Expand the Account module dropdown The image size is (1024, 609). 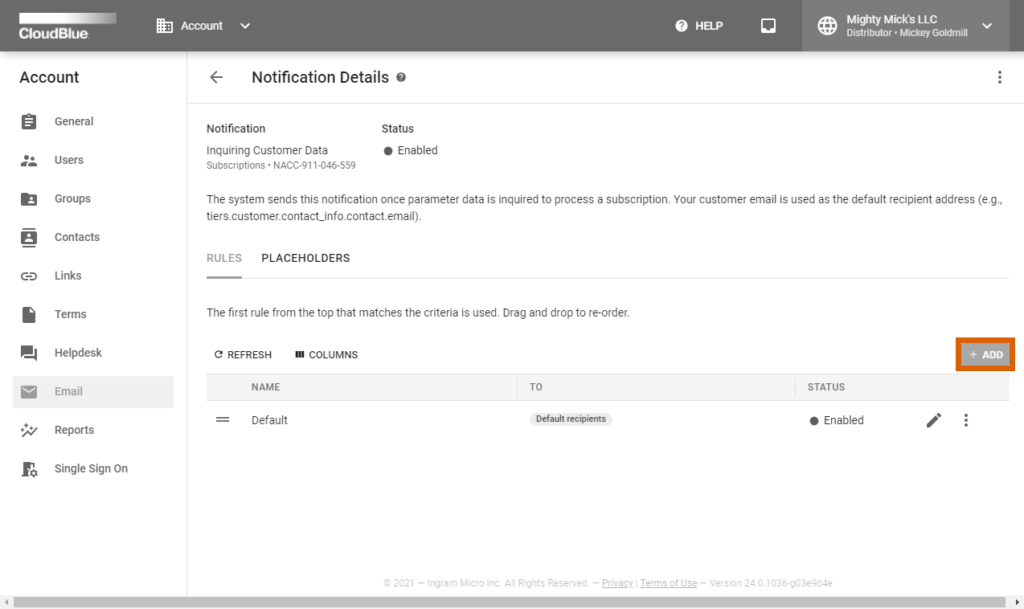[x=244, y=25]
